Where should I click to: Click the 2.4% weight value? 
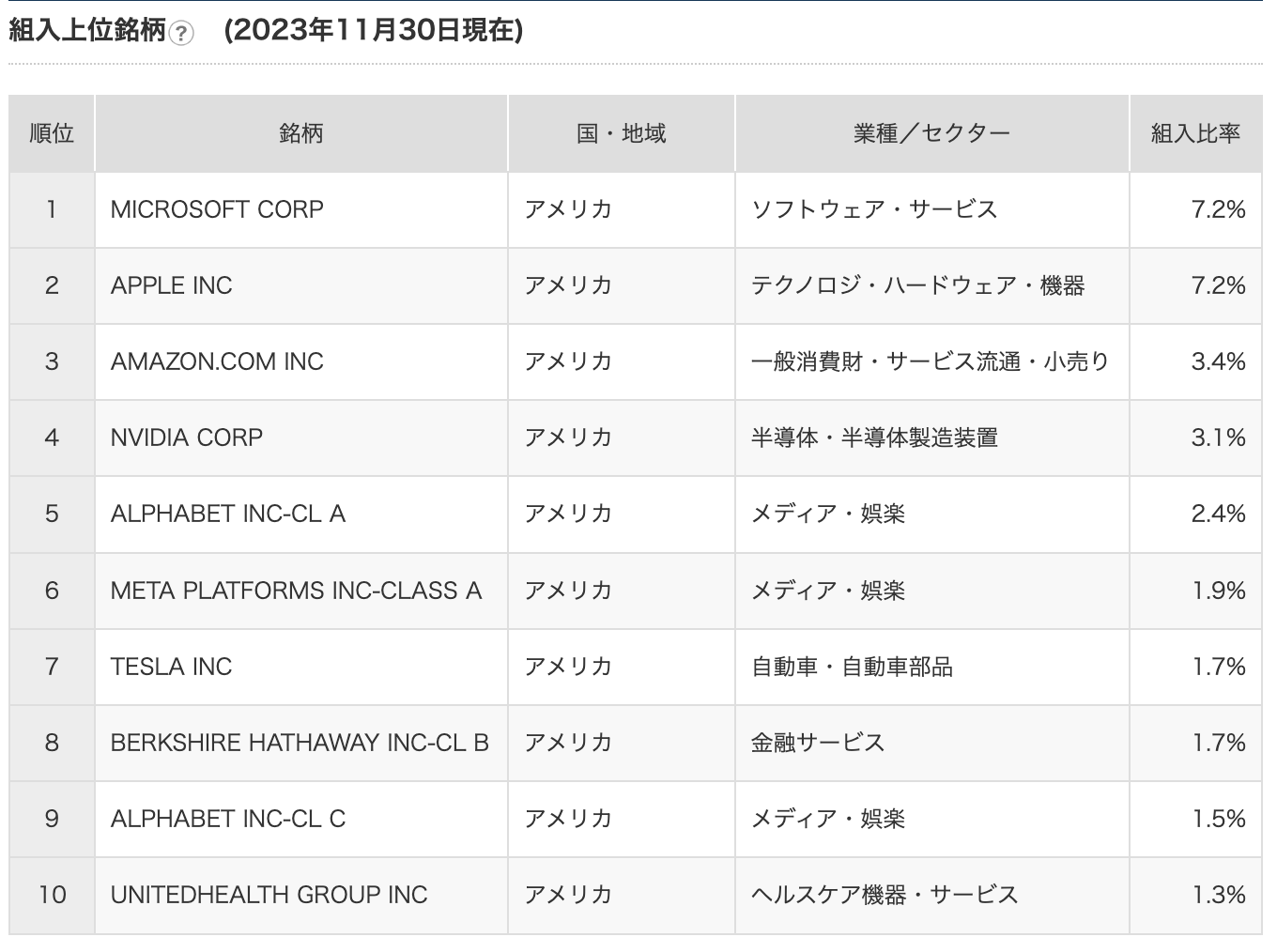pos(1218,514)
